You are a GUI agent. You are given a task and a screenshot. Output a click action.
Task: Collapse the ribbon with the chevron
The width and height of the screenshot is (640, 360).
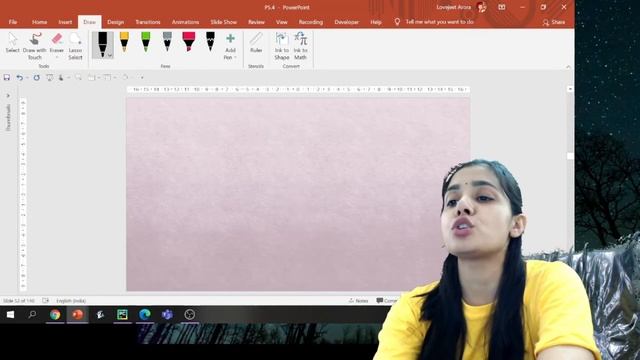(x=568, y=67)
